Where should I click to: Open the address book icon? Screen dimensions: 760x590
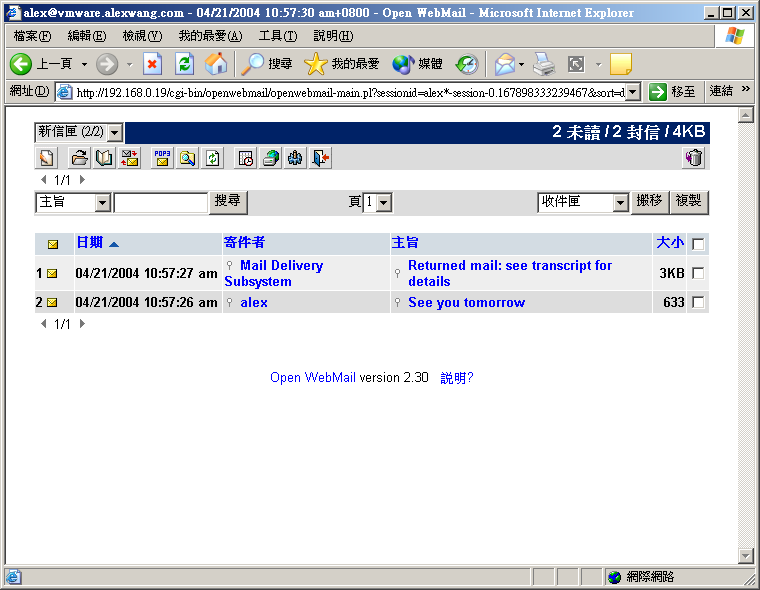[x=104, y=158]
